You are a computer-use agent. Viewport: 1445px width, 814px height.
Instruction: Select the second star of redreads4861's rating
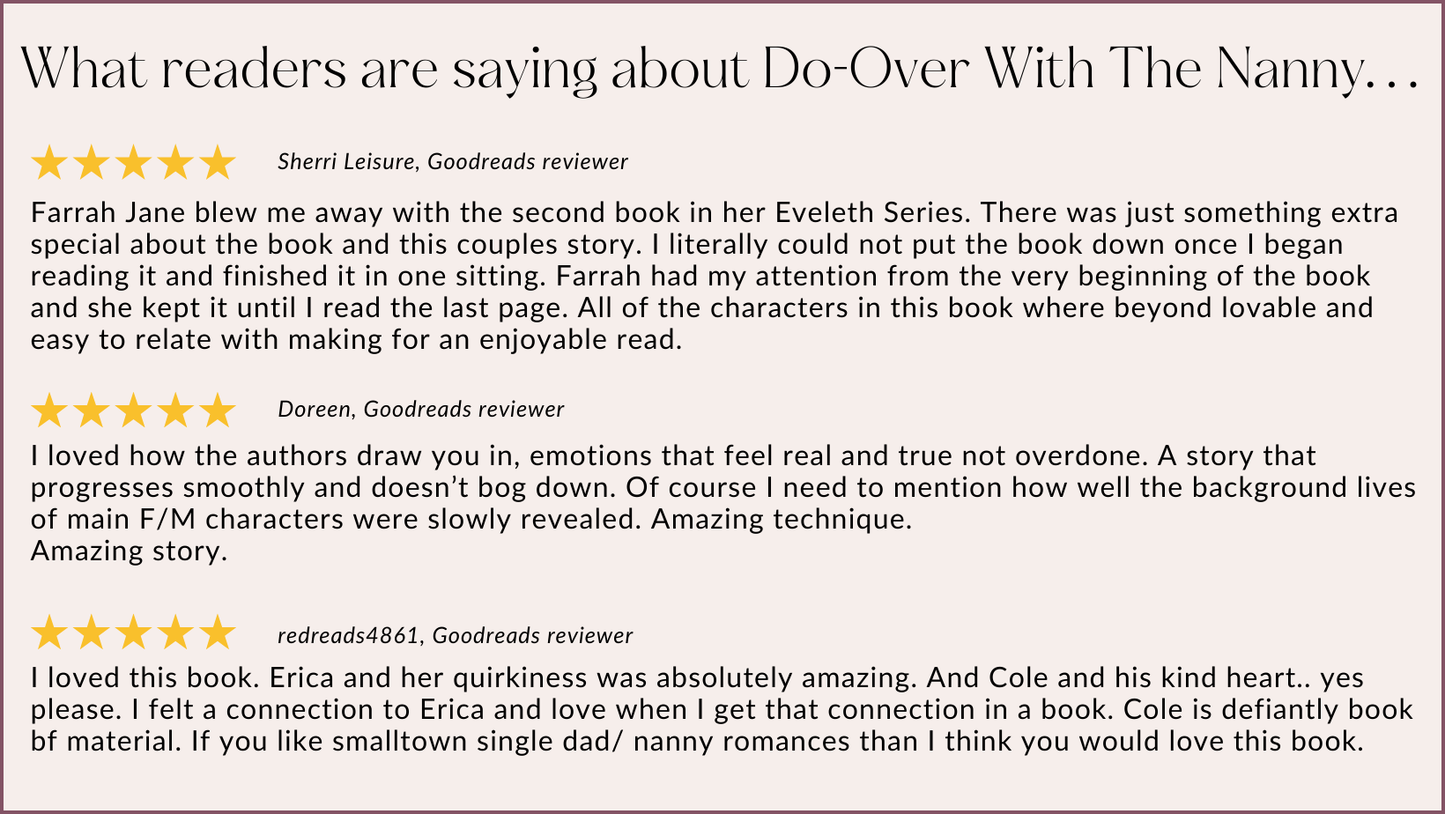coord(91,634)
